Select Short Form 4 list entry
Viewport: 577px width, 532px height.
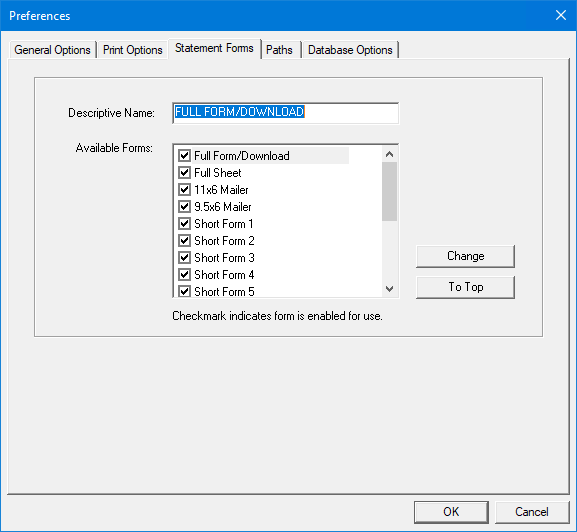pos(224,274)
